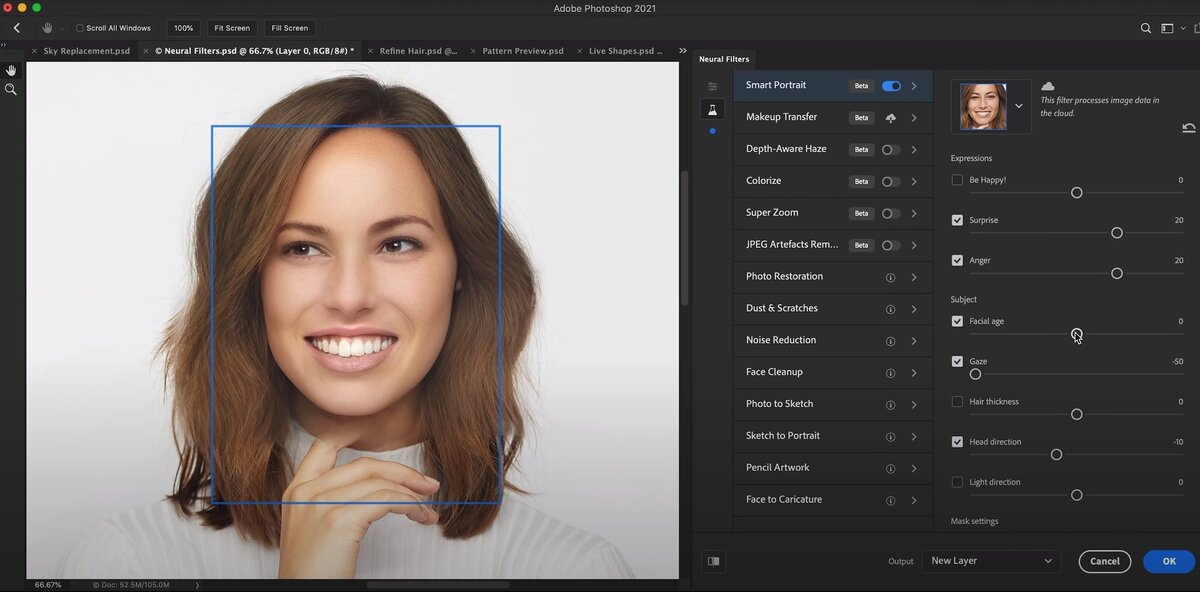Screen dimensions: 1200x592
Task: Open the beta filters flask icon
Action: coord(712,110)
